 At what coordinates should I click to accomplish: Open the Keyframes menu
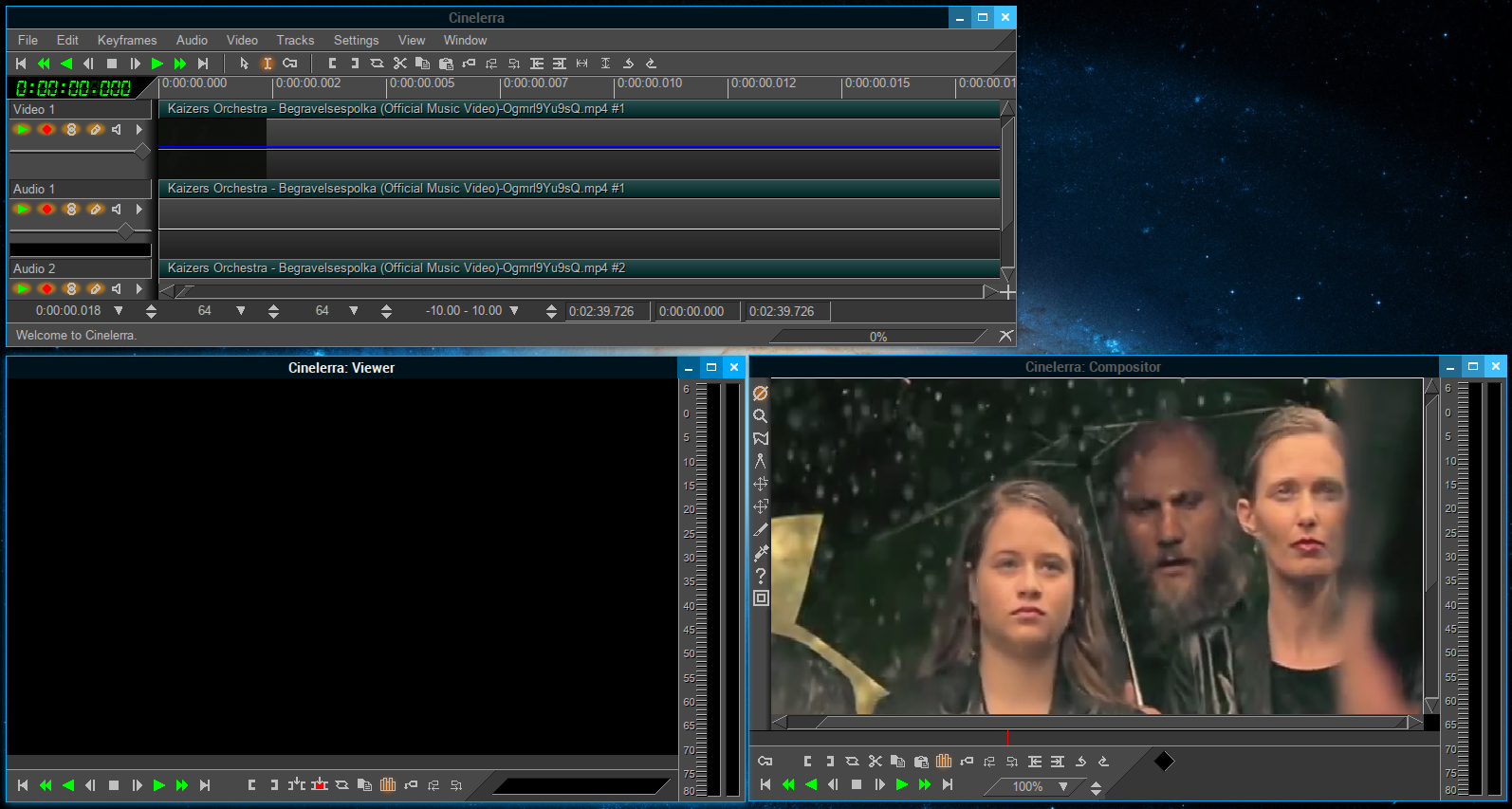[127, 40]
